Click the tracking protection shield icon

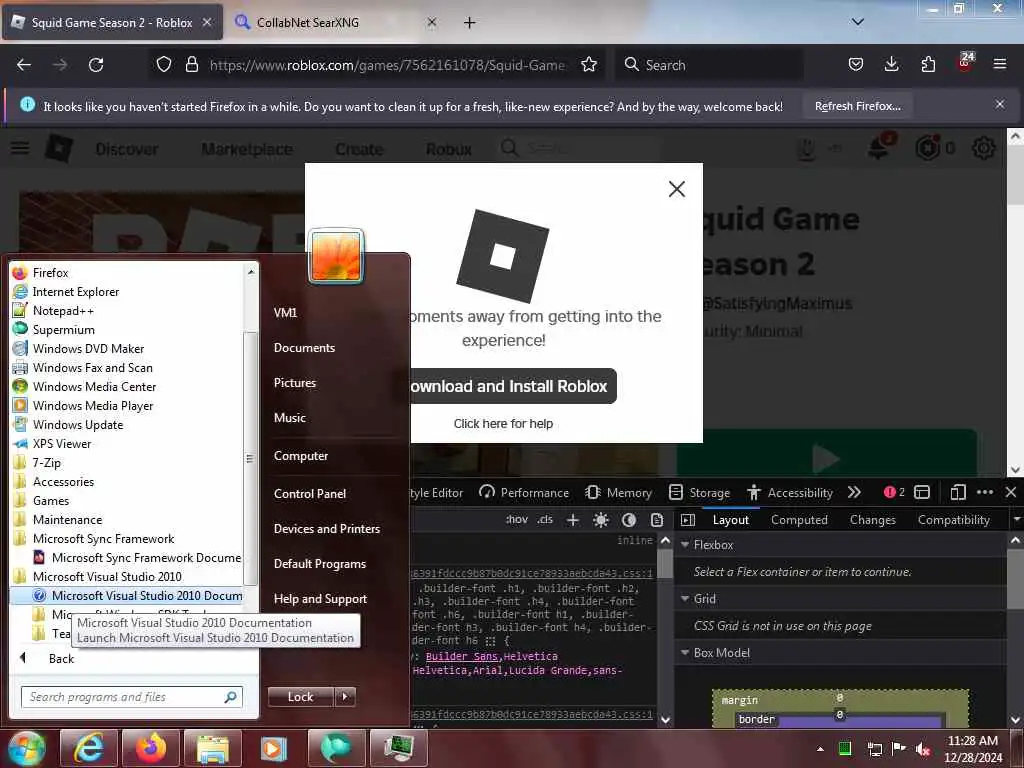(164, 65)
